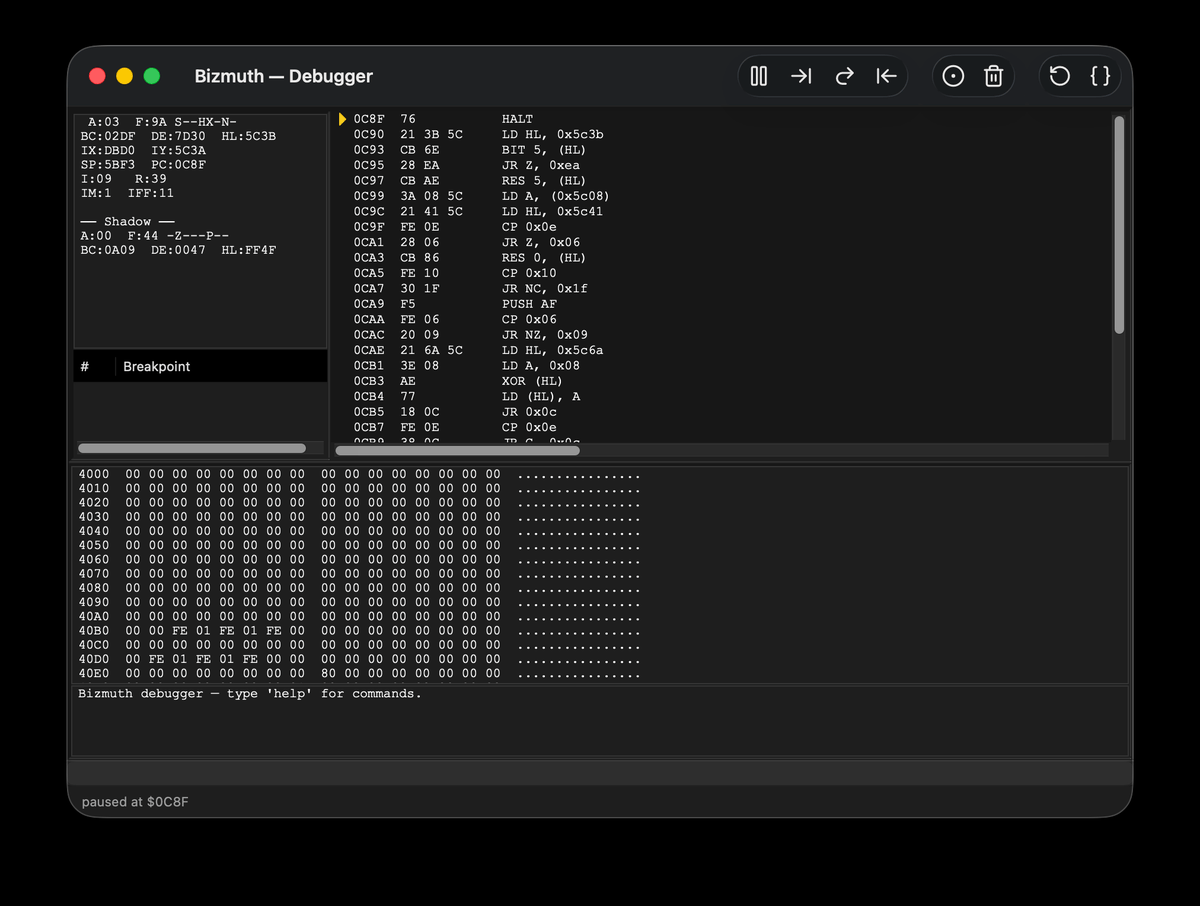
Task: Click the console help message text
Action: 250,694
